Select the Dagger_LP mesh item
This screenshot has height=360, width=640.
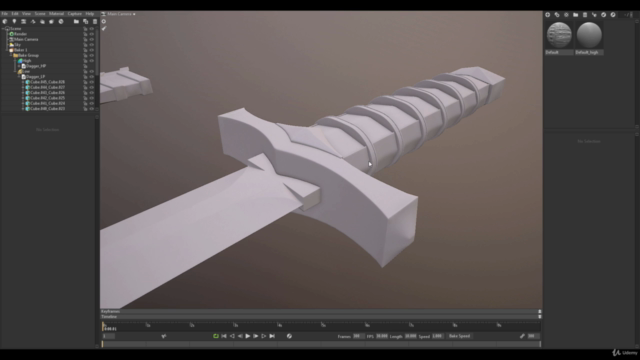tap(36, 76)
